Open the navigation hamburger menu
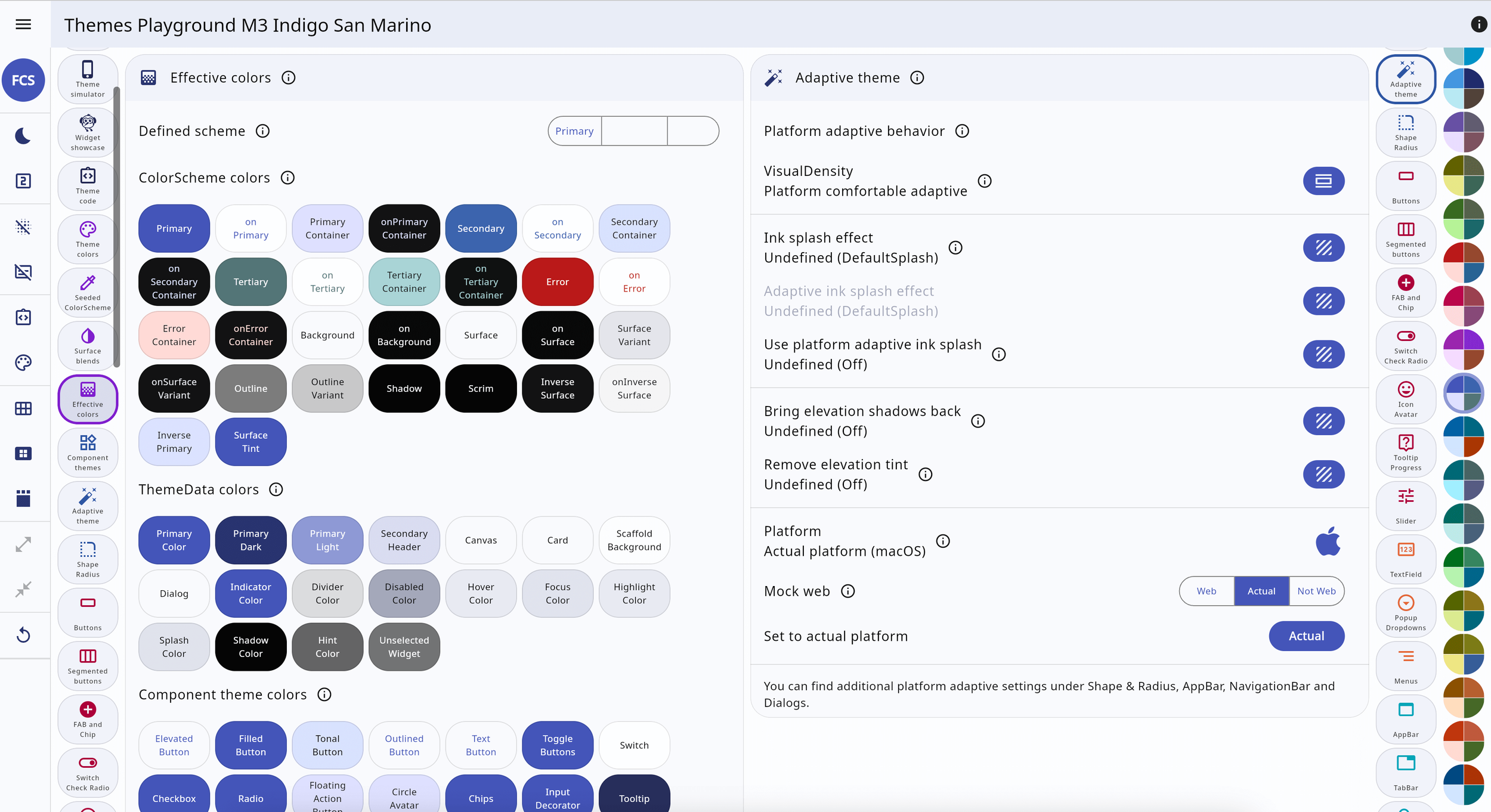 click(x=23, y=24)
